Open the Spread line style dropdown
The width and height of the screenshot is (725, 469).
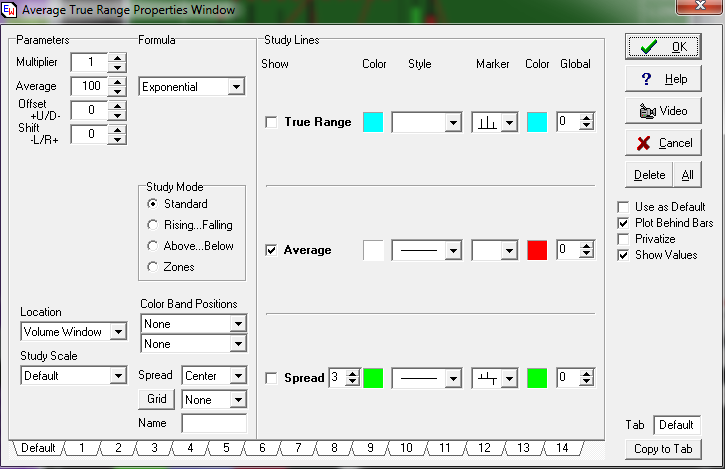point(453,379)
